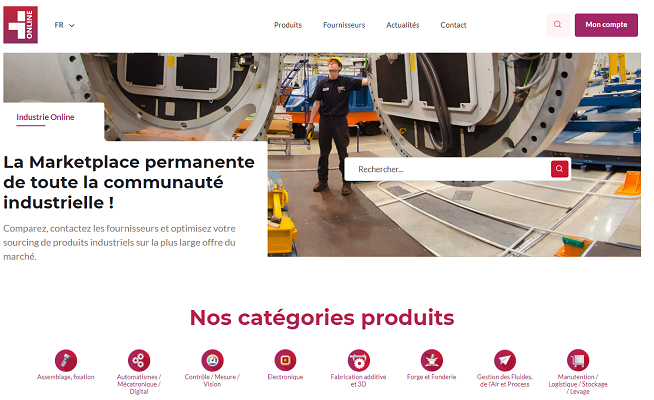Open the Contact page link
This screenshot has width=654, height=400.
453,25
